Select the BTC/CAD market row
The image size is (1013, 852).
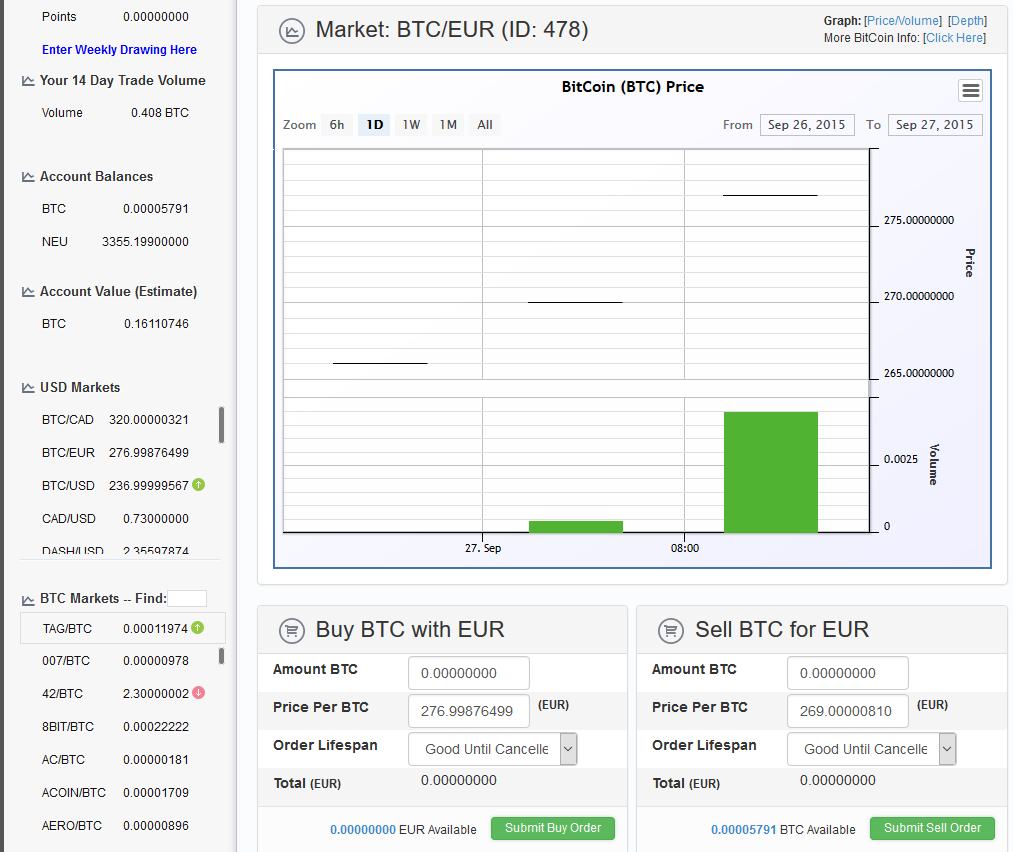(x=115, y=420)
